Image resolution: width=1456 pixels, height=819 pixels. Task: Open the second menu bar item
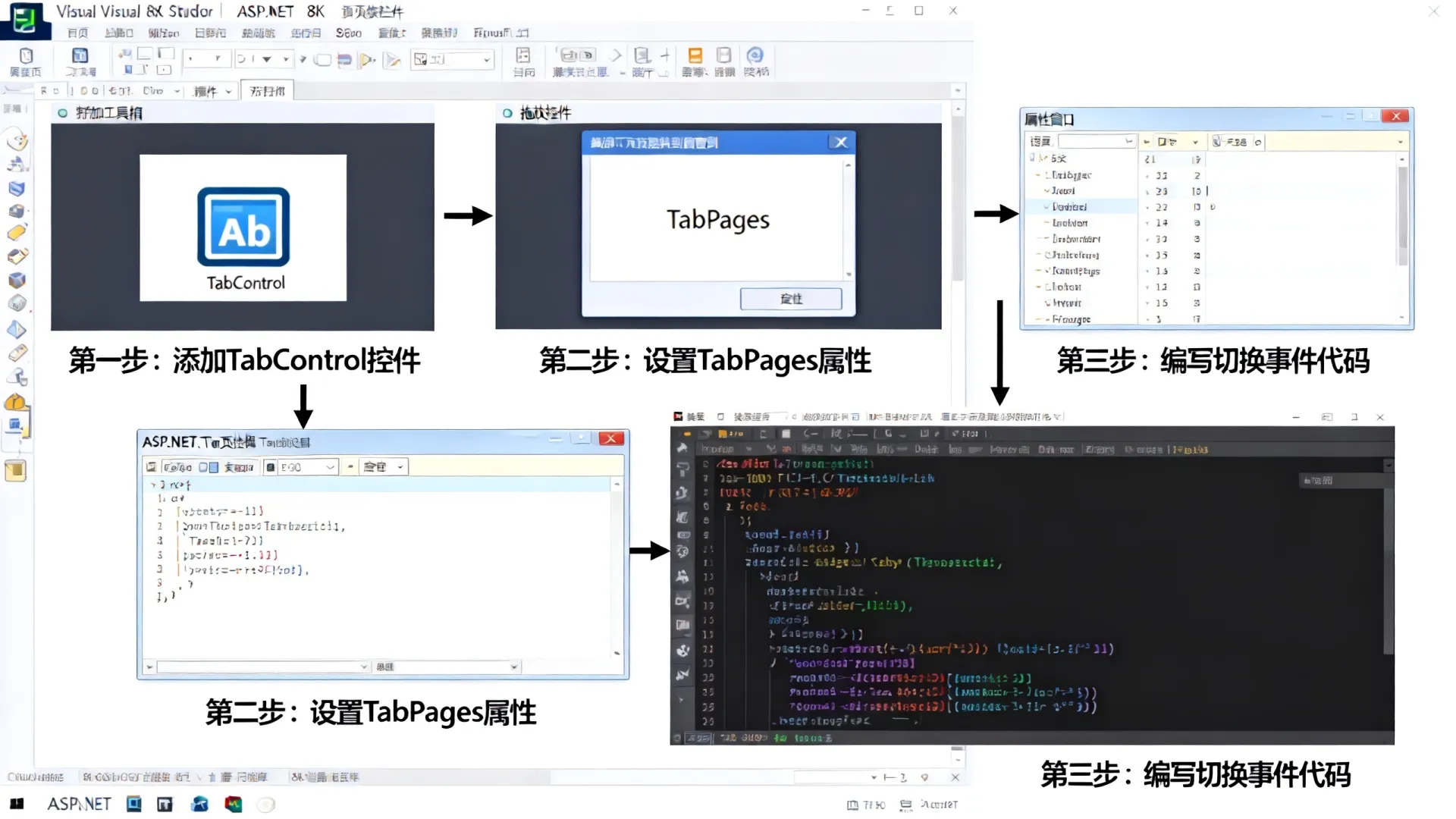tap(119, 33)
